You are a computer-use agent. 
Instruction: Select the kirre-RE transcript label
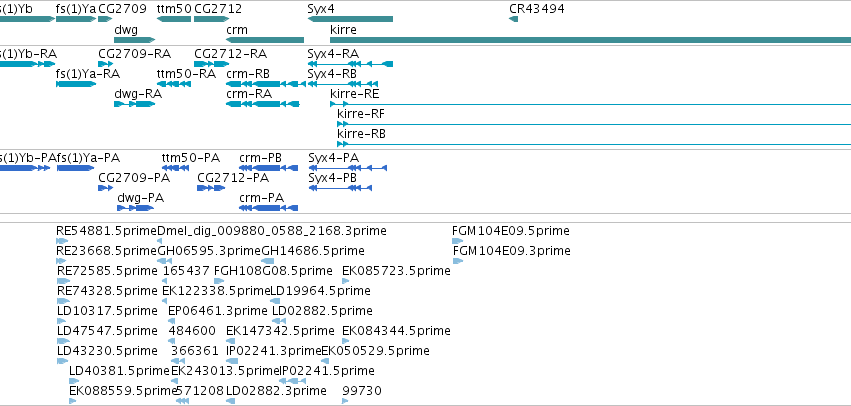355,93
